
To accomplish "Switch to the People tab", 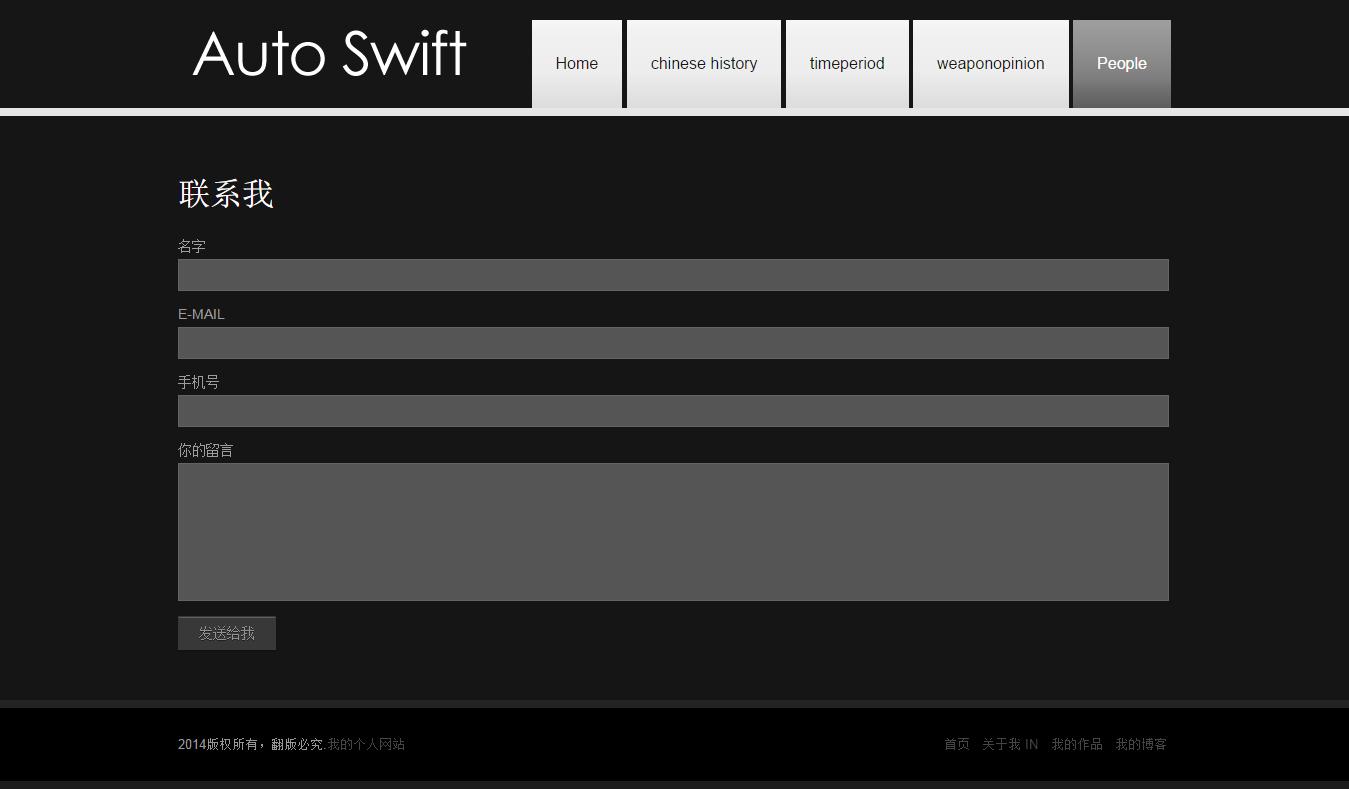I will click(1121, 64).
